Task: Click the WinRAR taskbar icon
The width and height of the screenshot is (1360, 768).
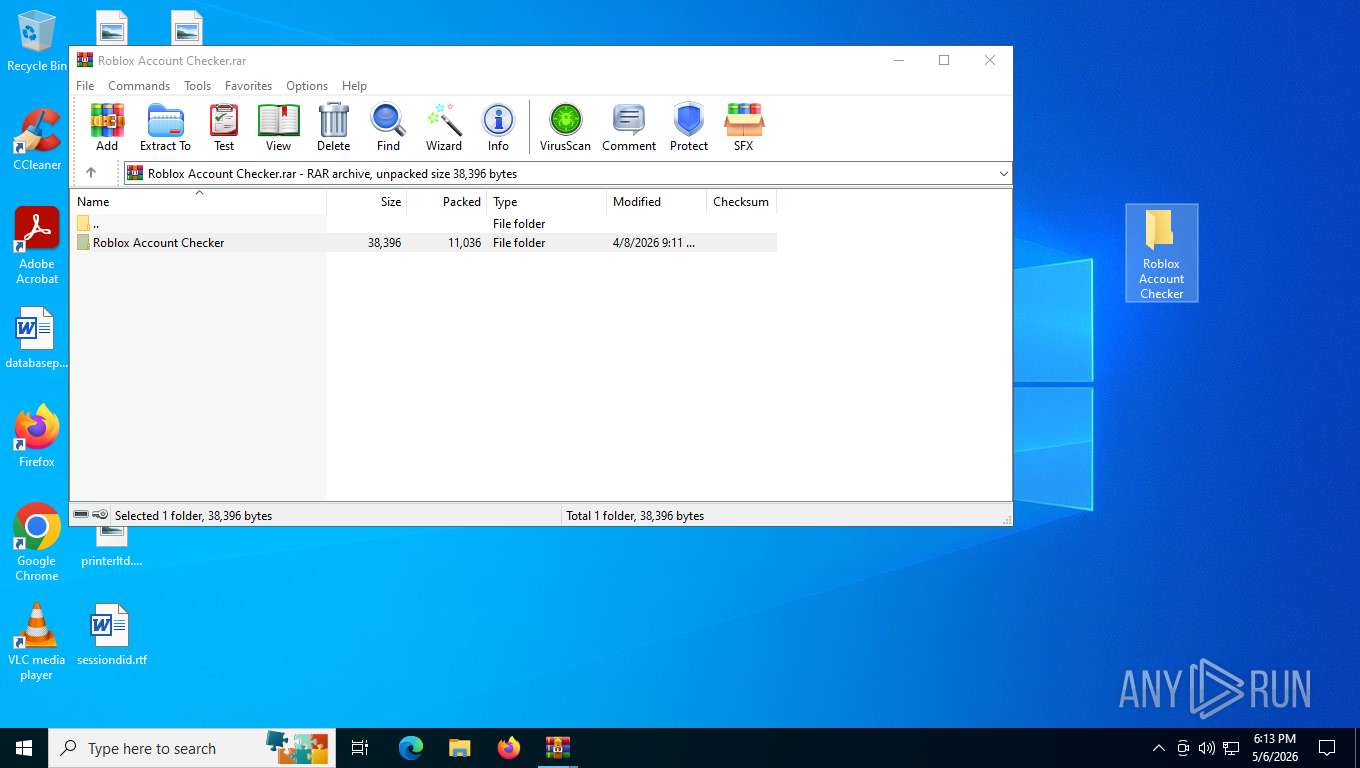Action: [x=558, y=748]
